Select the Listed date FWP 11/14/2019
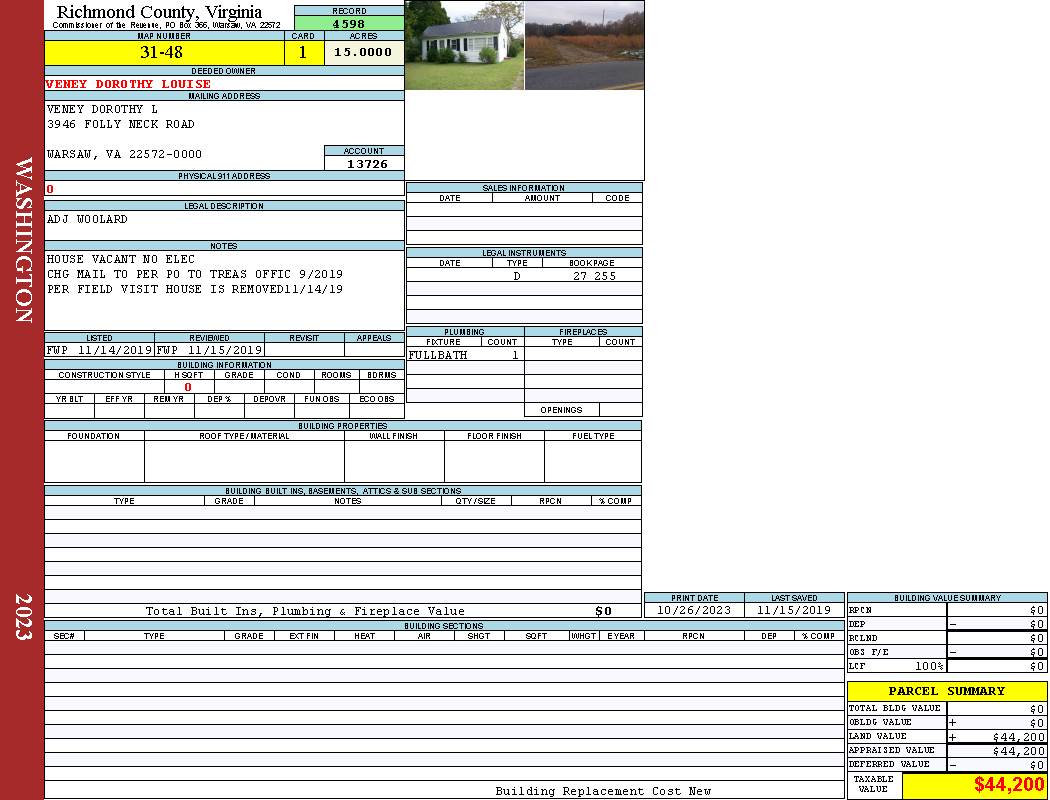Image resolution: width=1050 pixels, height=800 pixels. point(99,351)
